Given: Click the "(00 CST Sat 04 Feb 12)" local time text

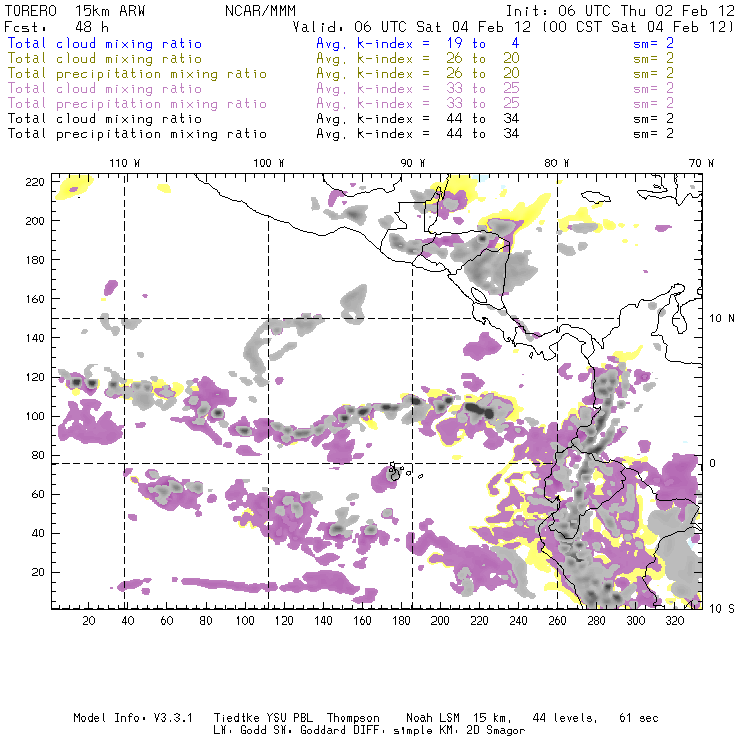Looking at the screenshot, I should 637,27.
